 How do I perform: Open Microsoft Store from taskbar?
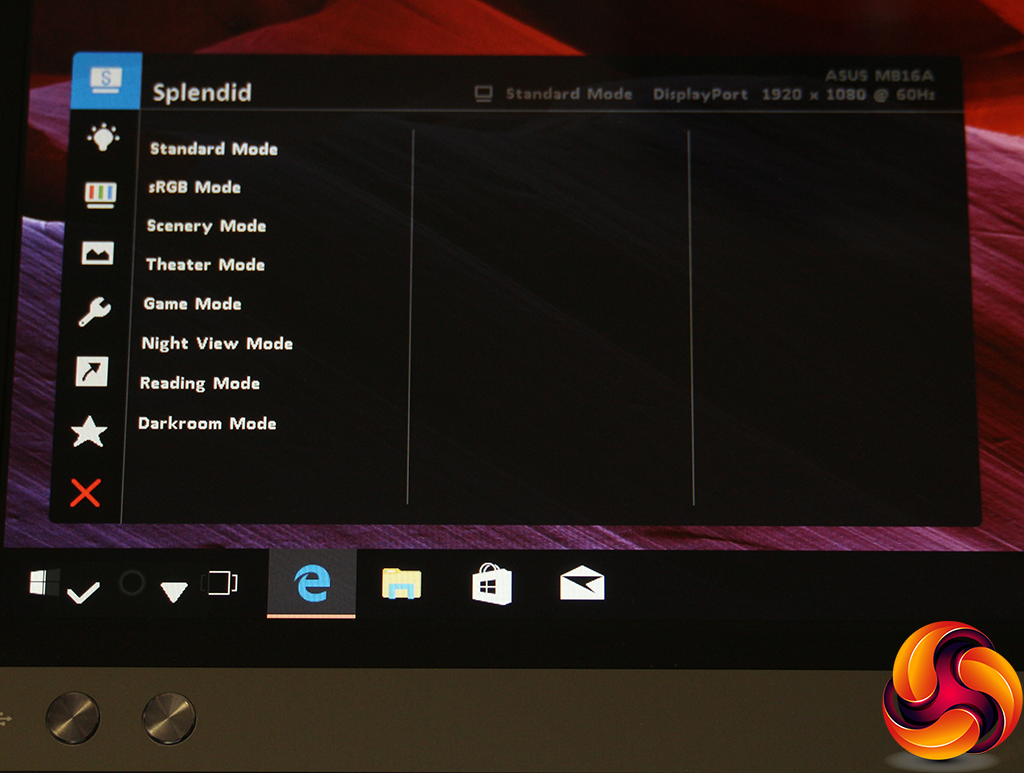pyautogui.click(x=492, y=584)
